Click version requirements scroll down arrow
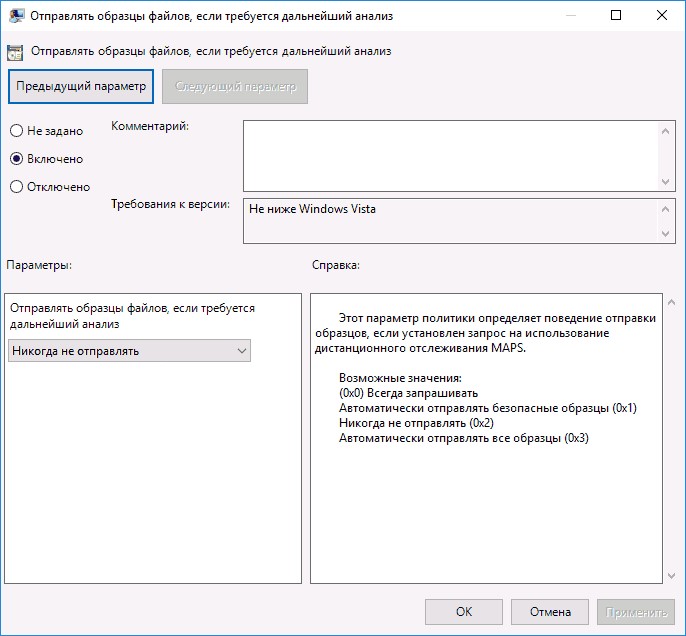This screenshot has height=636, width=686. coord(665,234)
